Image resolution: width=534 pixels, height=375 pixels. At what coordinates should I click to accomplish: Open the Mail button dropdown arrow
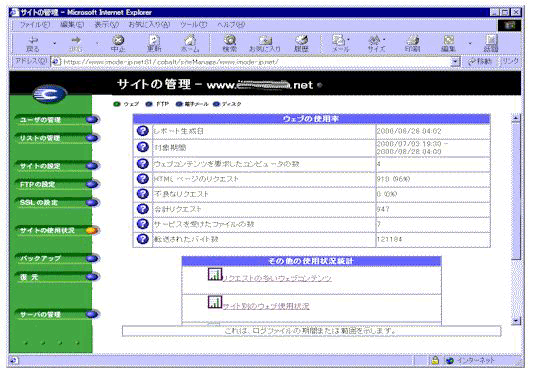(x=349, y=40)
